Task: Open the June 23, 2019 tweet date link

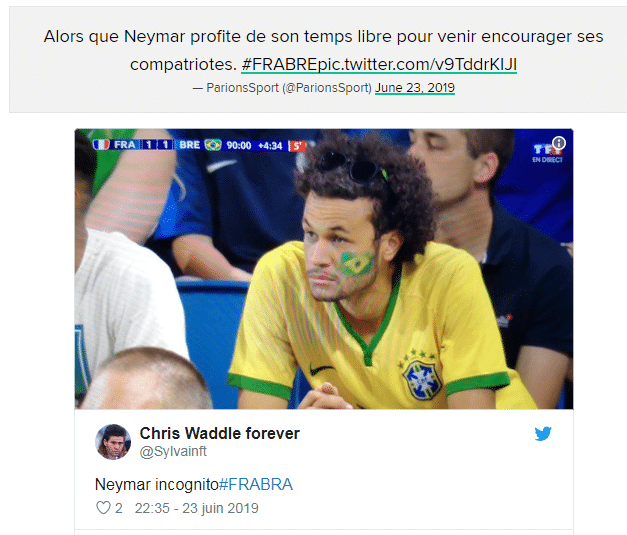Action: [415, 88]
